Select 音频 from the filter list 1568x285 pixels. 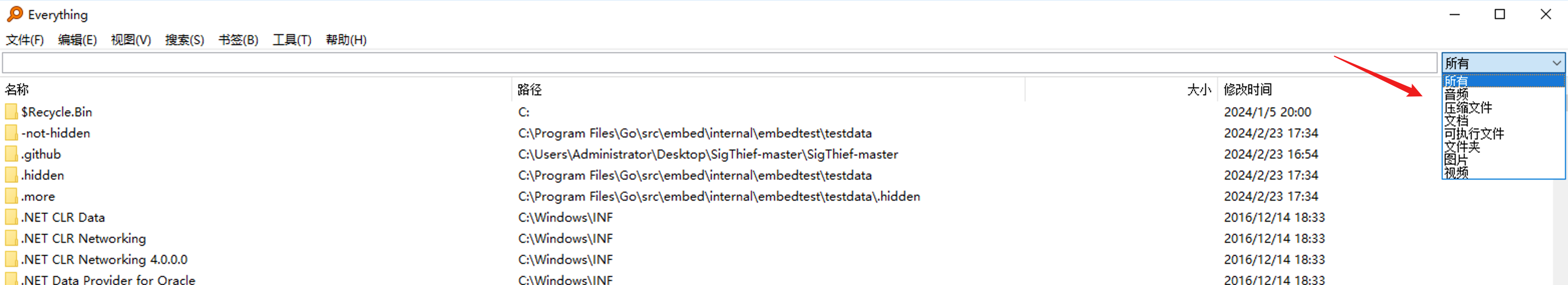point(1457,94)
